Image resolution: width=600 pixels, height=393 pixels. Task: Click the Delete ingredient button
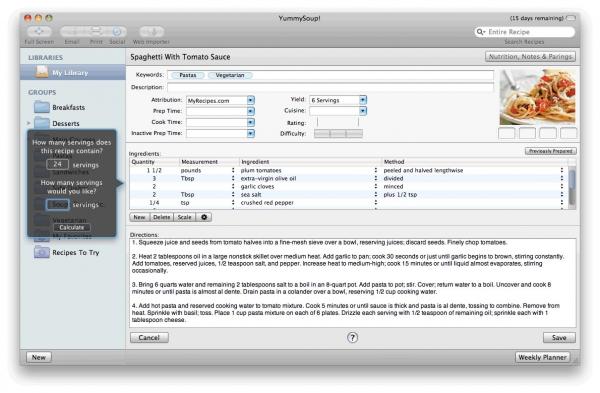[161, 217]
